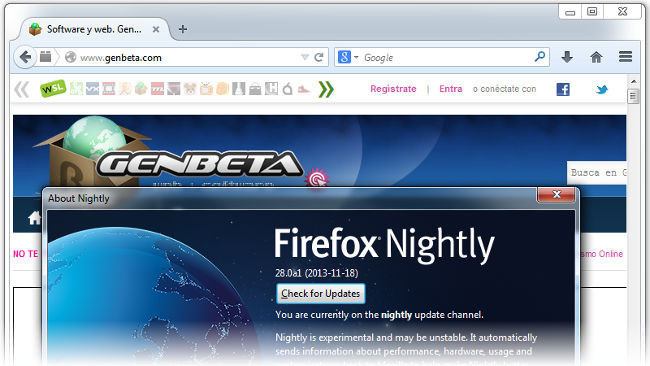
Task: Click the Regístrate link
Action: pyautogui.click(x=393, y=89)
